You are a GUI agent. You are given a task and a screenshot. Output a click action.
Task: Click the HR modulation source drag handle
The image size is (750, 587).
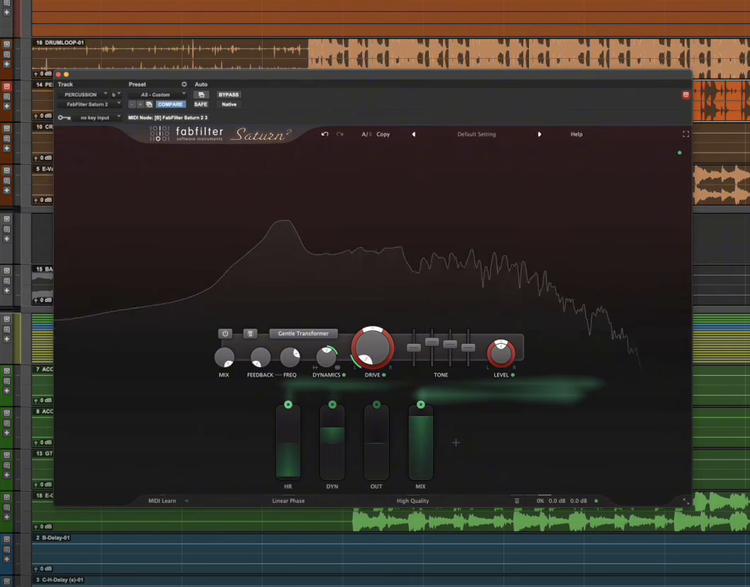288,405
